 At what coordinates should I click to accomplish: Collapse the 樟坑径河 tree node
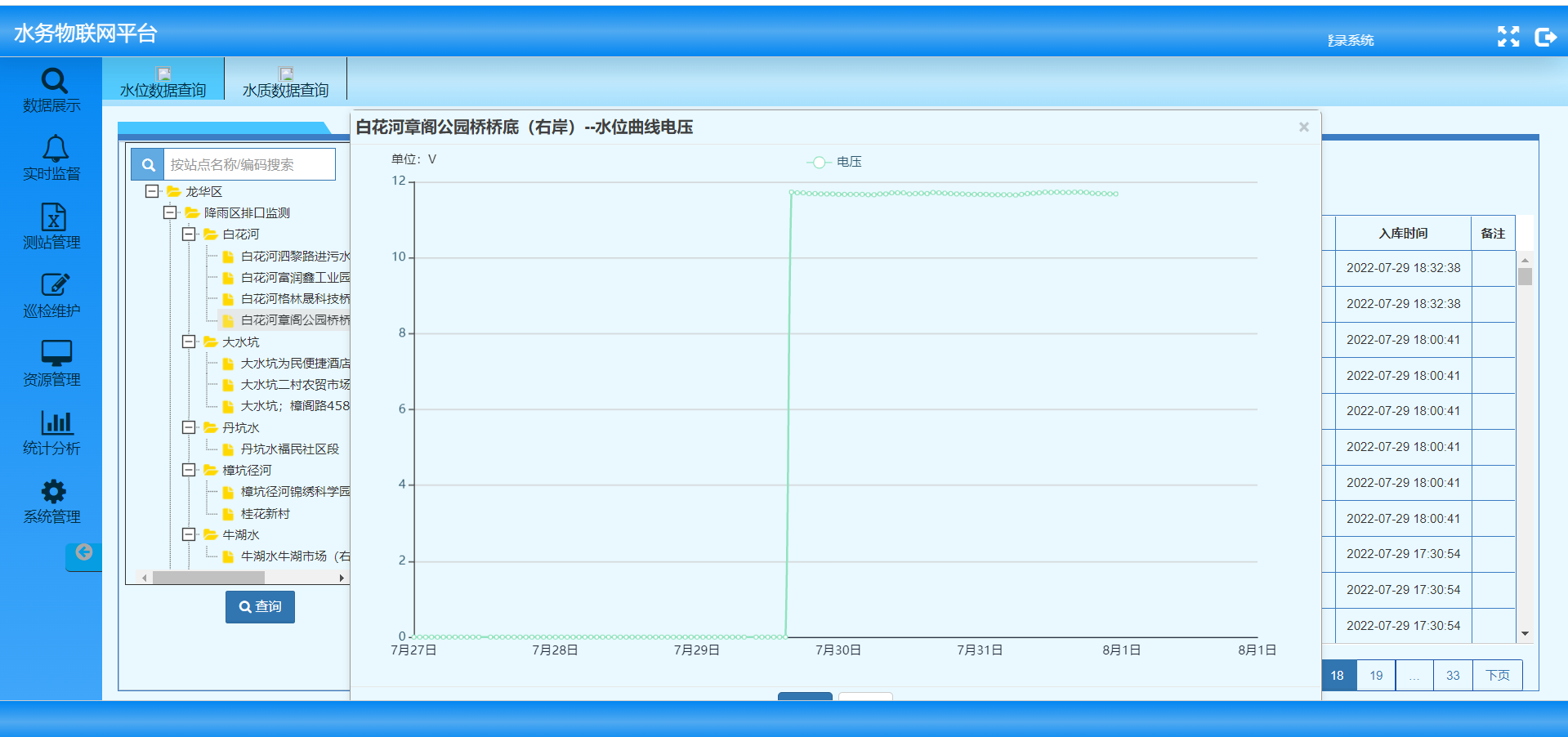(189, 470)
